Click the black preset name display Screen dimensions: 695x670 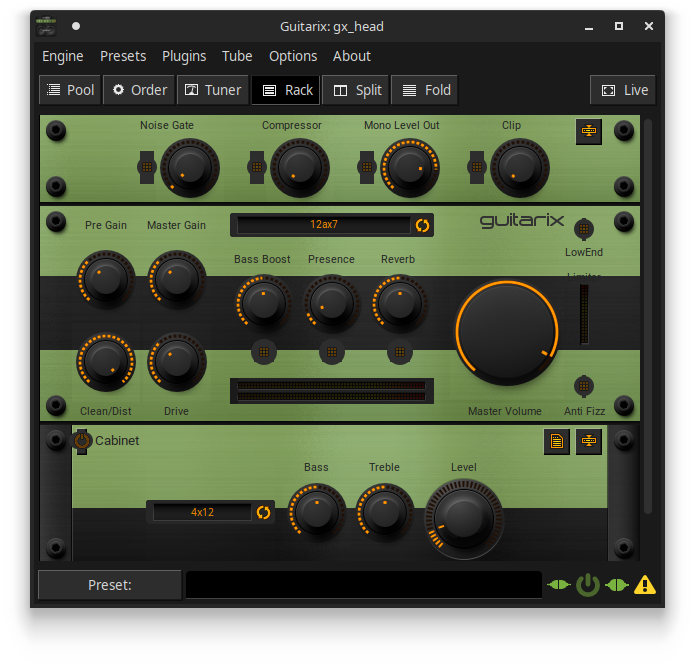(x=364, y=585)
